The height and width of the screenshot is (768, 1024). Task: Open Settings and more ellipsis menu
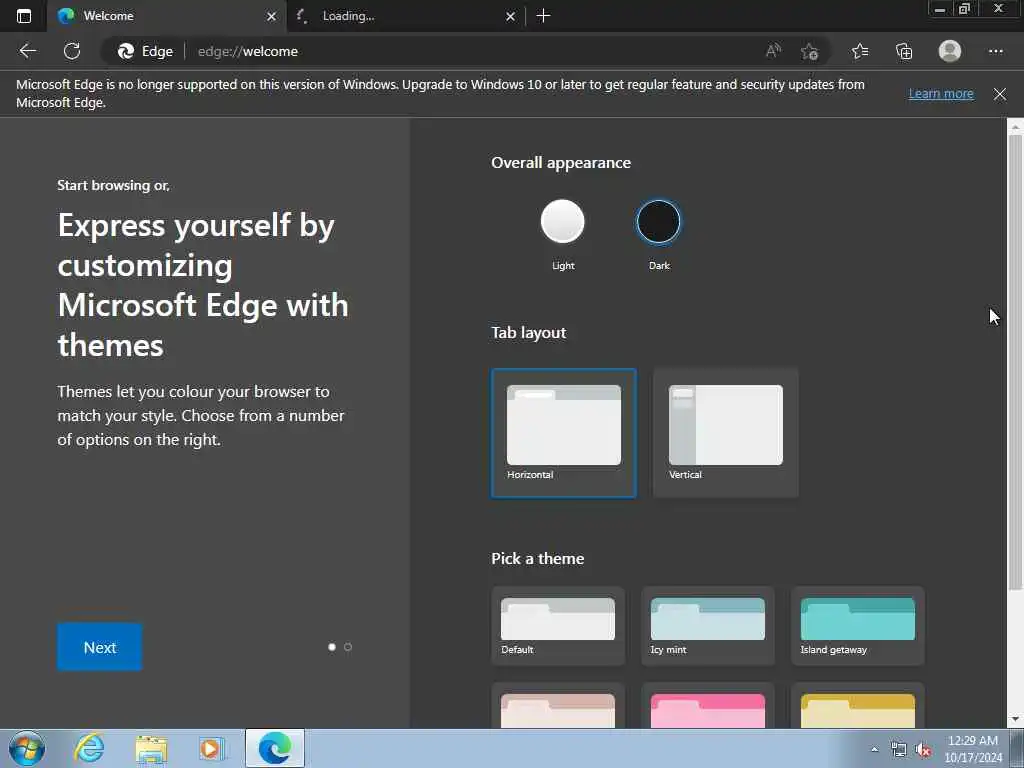[x=995, y=51]
